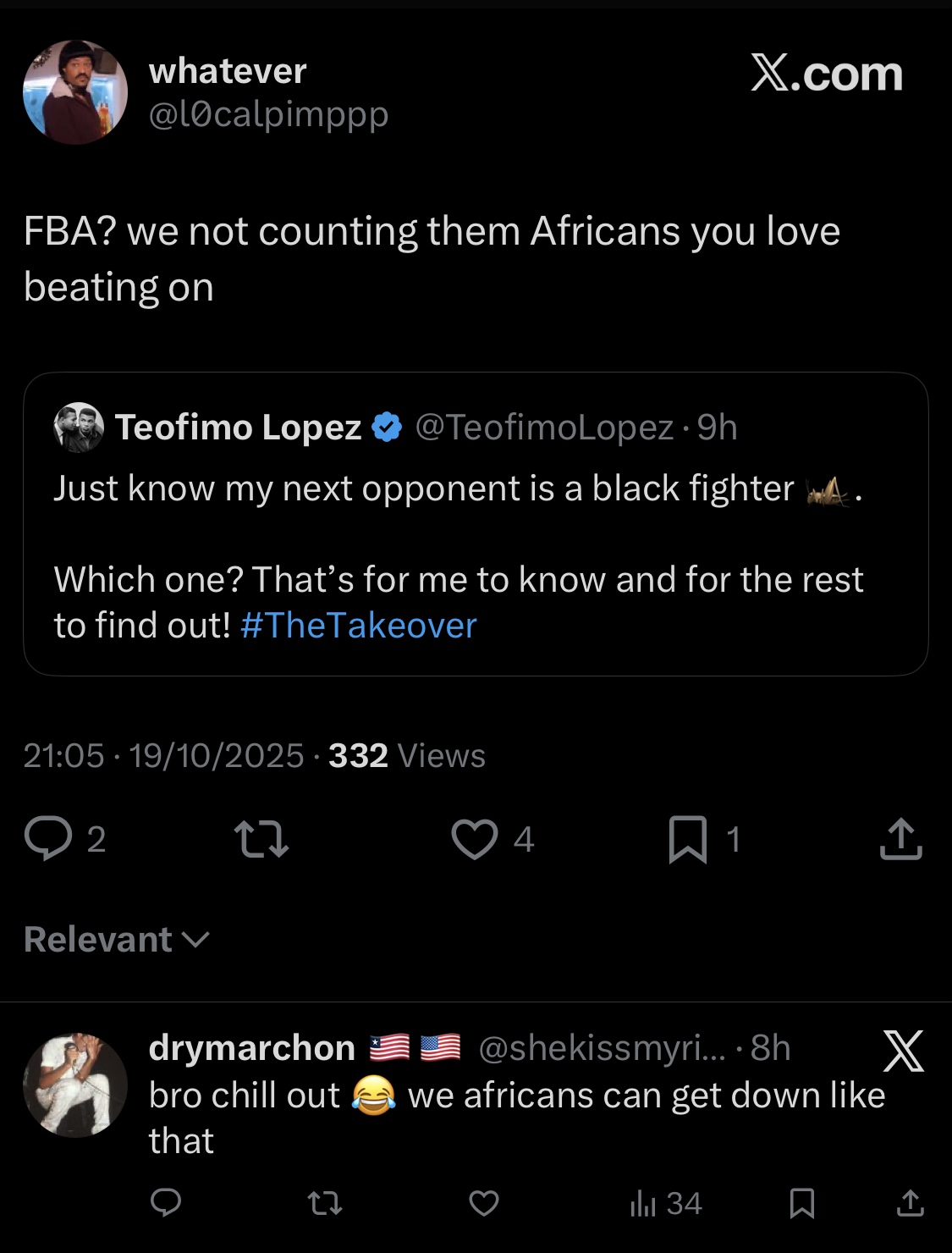
Task: Repost the main tweet by whatever
Action: [x=261, y=839]
